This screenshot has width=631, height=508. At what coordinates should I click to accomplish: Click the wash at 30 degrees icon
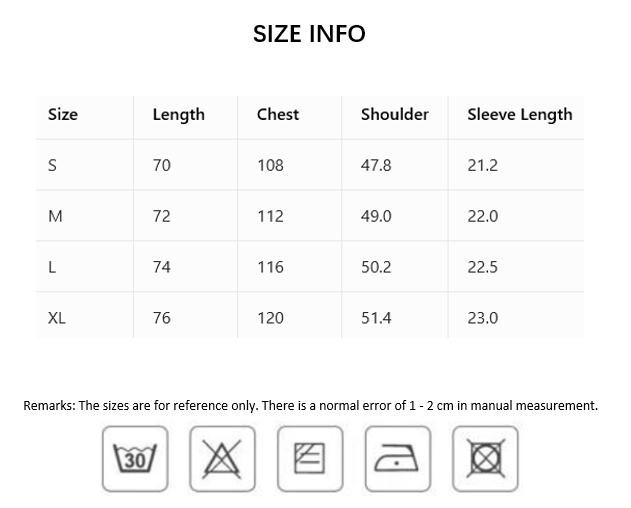click(135, 458)
